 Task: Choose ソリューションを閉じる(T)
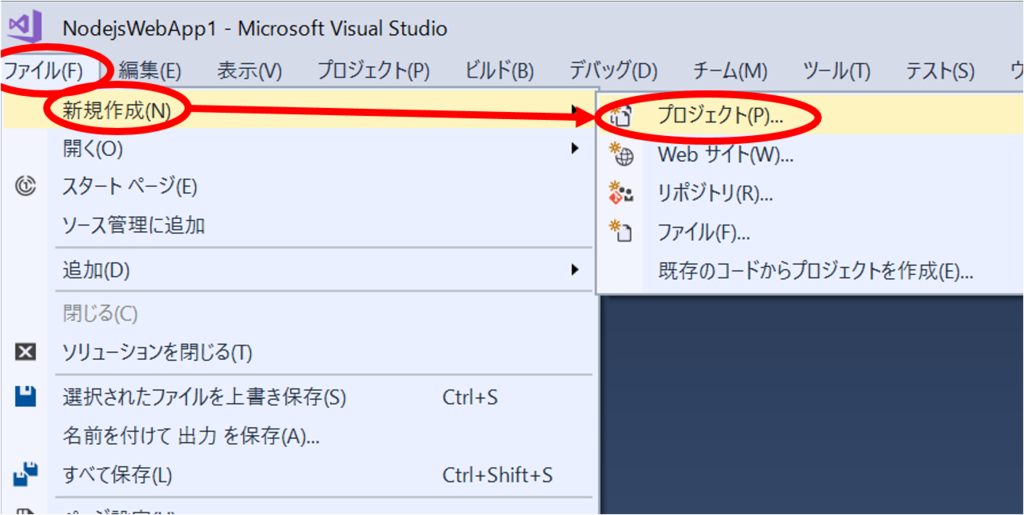point(299,353)
